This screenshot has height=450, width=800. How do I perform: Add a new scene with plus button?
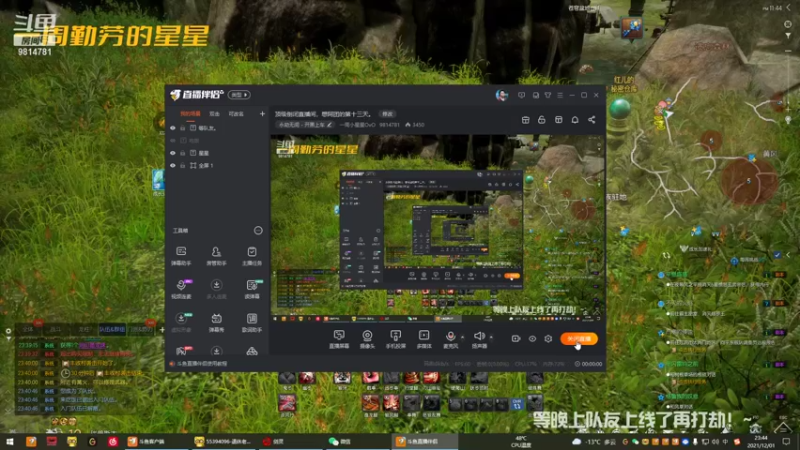[x=262, y=114]
